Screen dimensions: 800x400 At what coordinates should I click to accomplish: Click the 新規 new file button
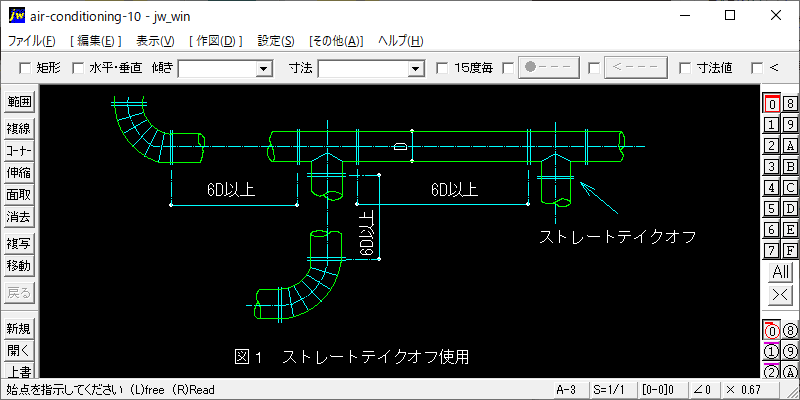tap(19, 329)
